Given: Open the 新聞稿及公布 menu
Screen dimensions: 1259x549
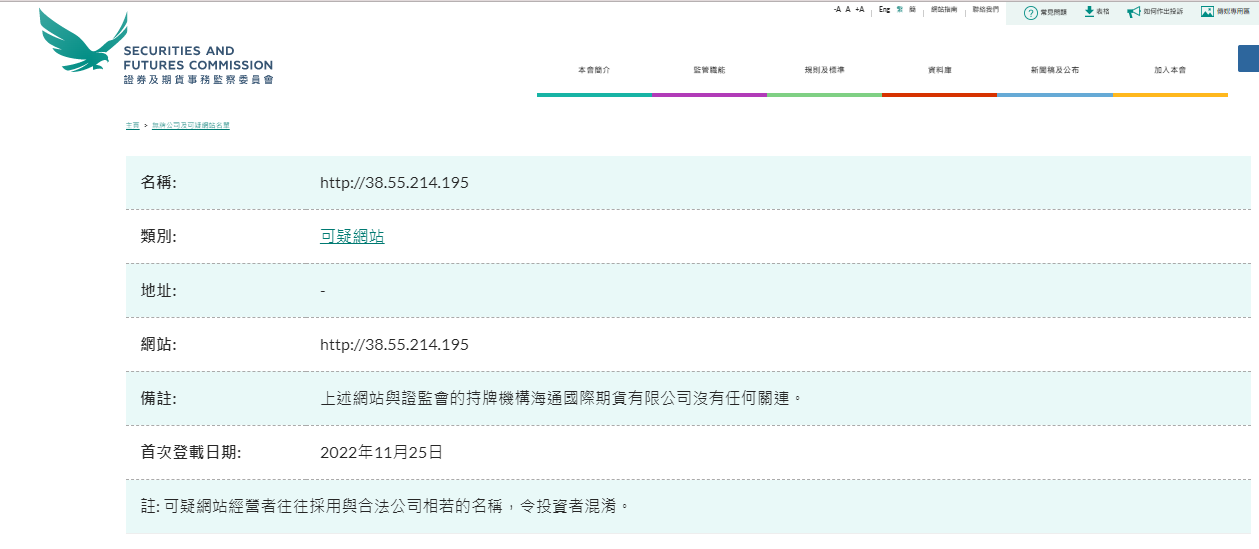Looking at the screenshot, I should (x=1055, y=70).
